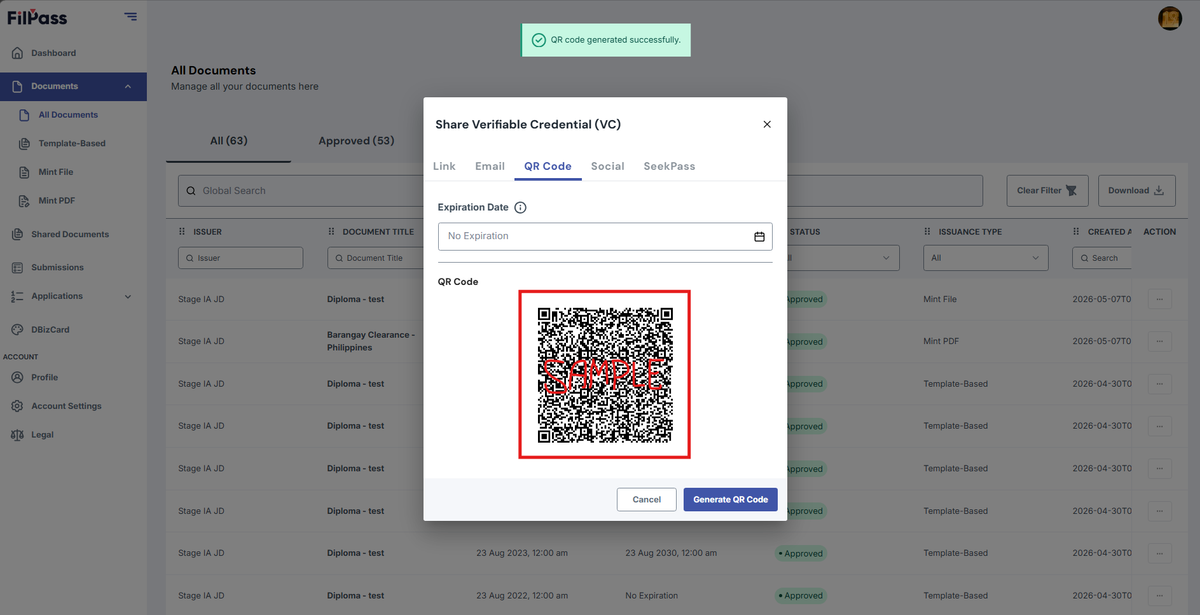Image resolution: width=1200 pixels, height=615 pixels.
Task: Select the Approved (53) tab
Action: click(356, 141)
